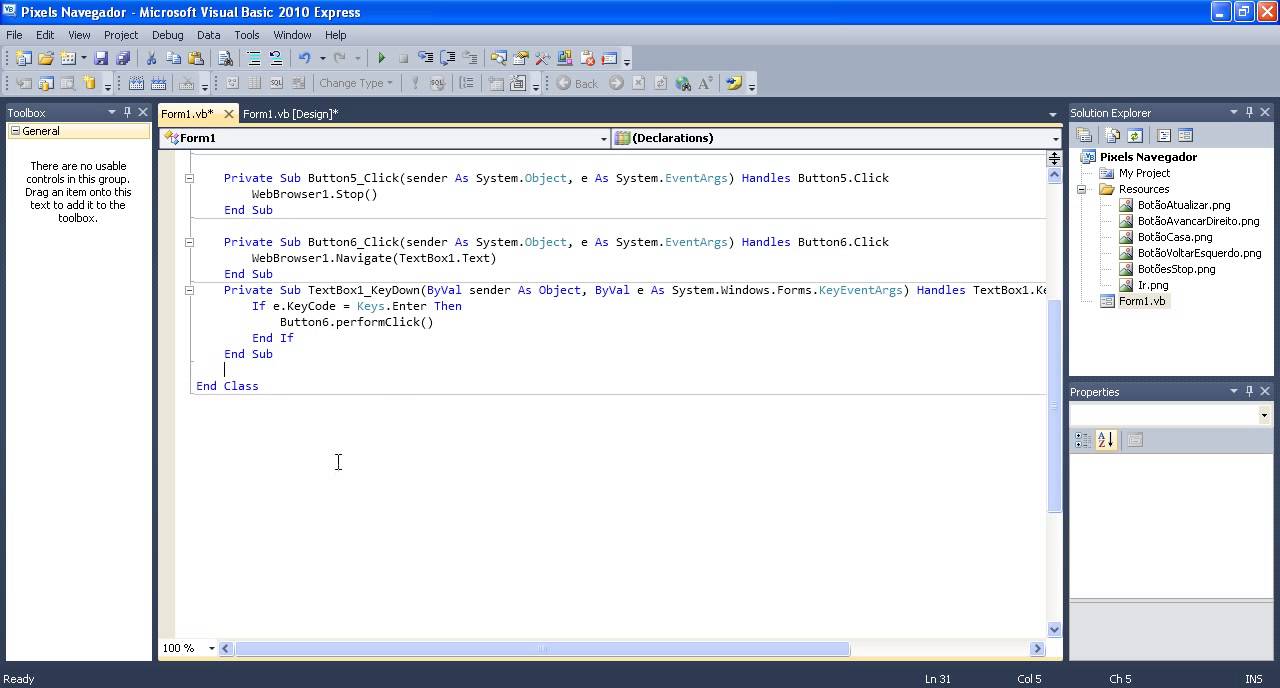Toggle Categorized view in Properties panel

click(1082, 440)
